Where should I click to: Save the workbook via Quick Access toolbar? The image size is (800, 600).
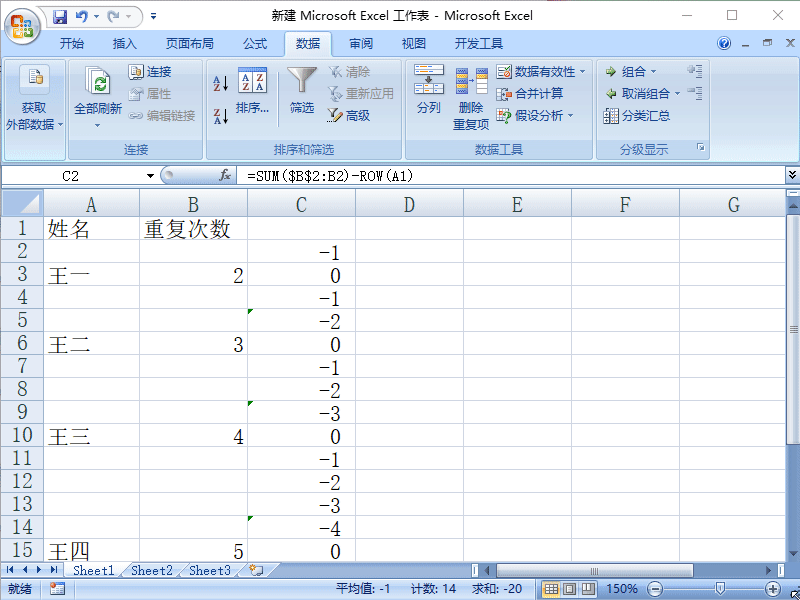[59, 14]
